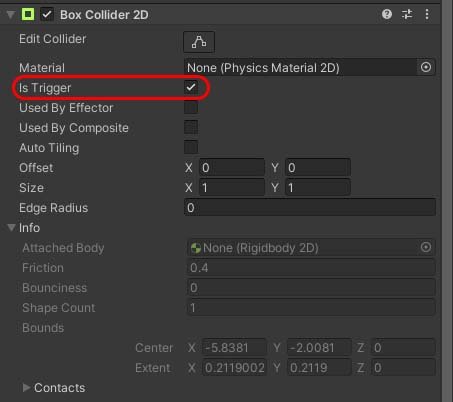Open the Physics Material 2D object picker
453x402 pixels.
tap(426, 67)
